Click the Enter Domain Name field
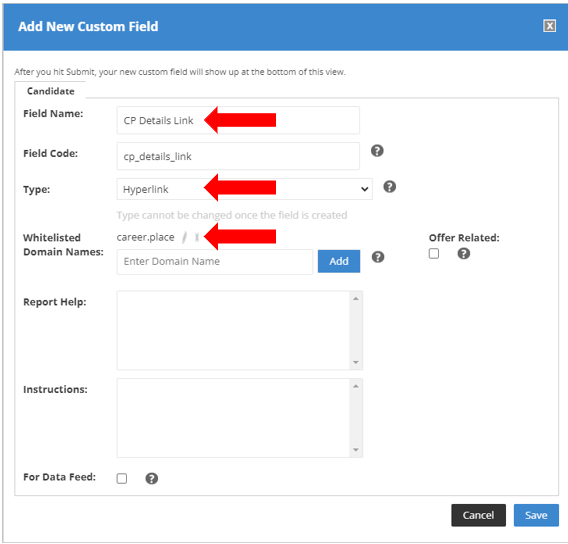This screenshot has height=544, width=568. pos(214,261)
